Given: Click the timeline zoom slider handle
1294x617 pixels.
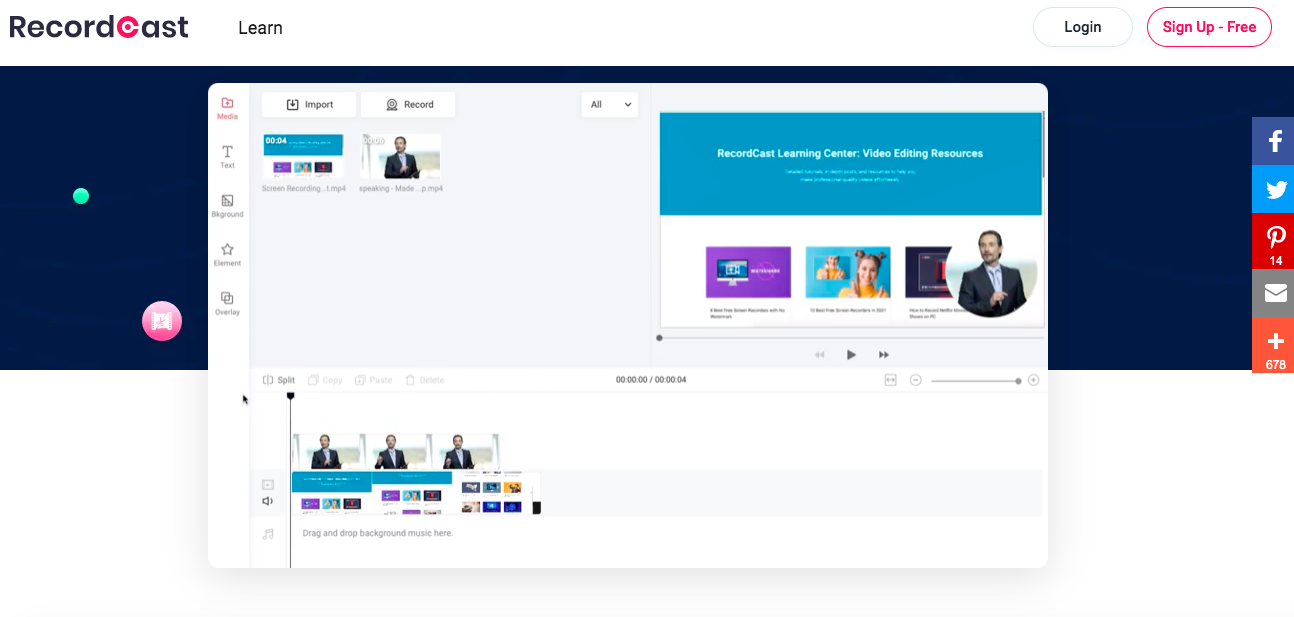Looking at the screenshot, I should [x=1018, y=380].
